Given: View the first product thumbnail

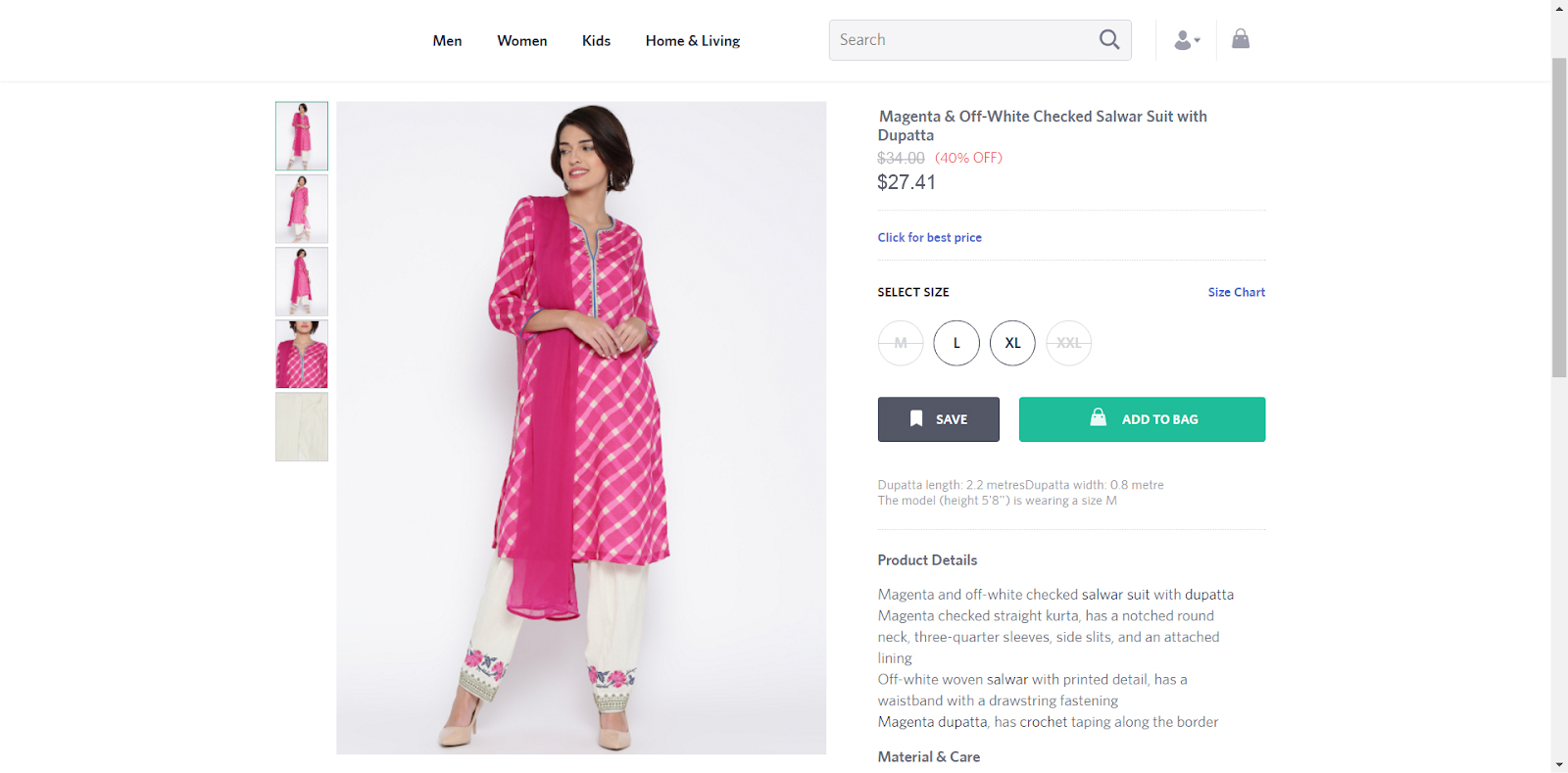Looking at the screenshot, I should 302,136.
